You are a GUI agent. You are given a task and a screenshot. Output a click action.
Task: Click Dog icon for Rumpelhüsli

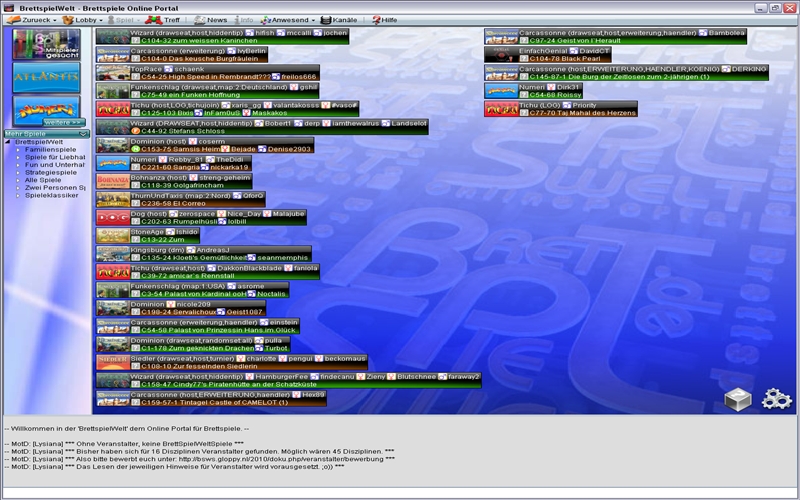pyautogui.click(x=113, y=218)
